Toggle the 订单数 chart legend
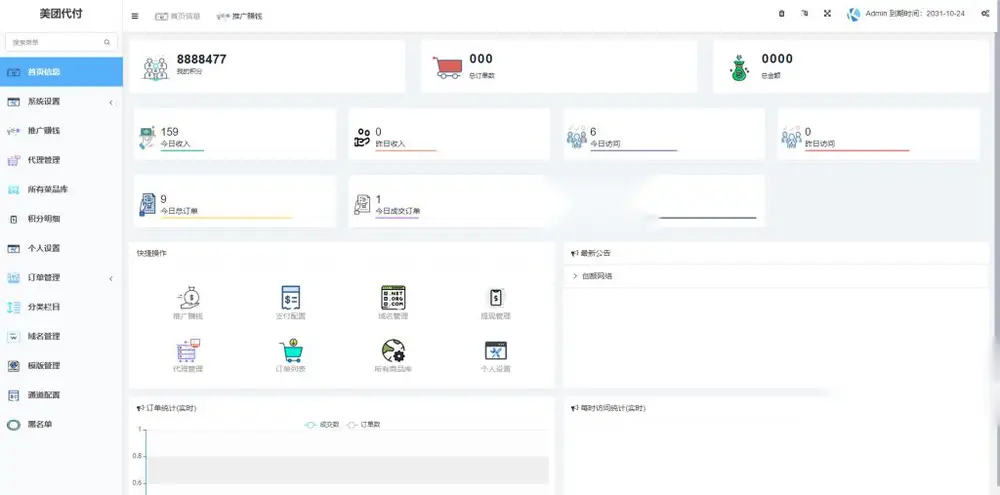The image size is (1000, 495). pyautogui.click(x=363, y=424)
